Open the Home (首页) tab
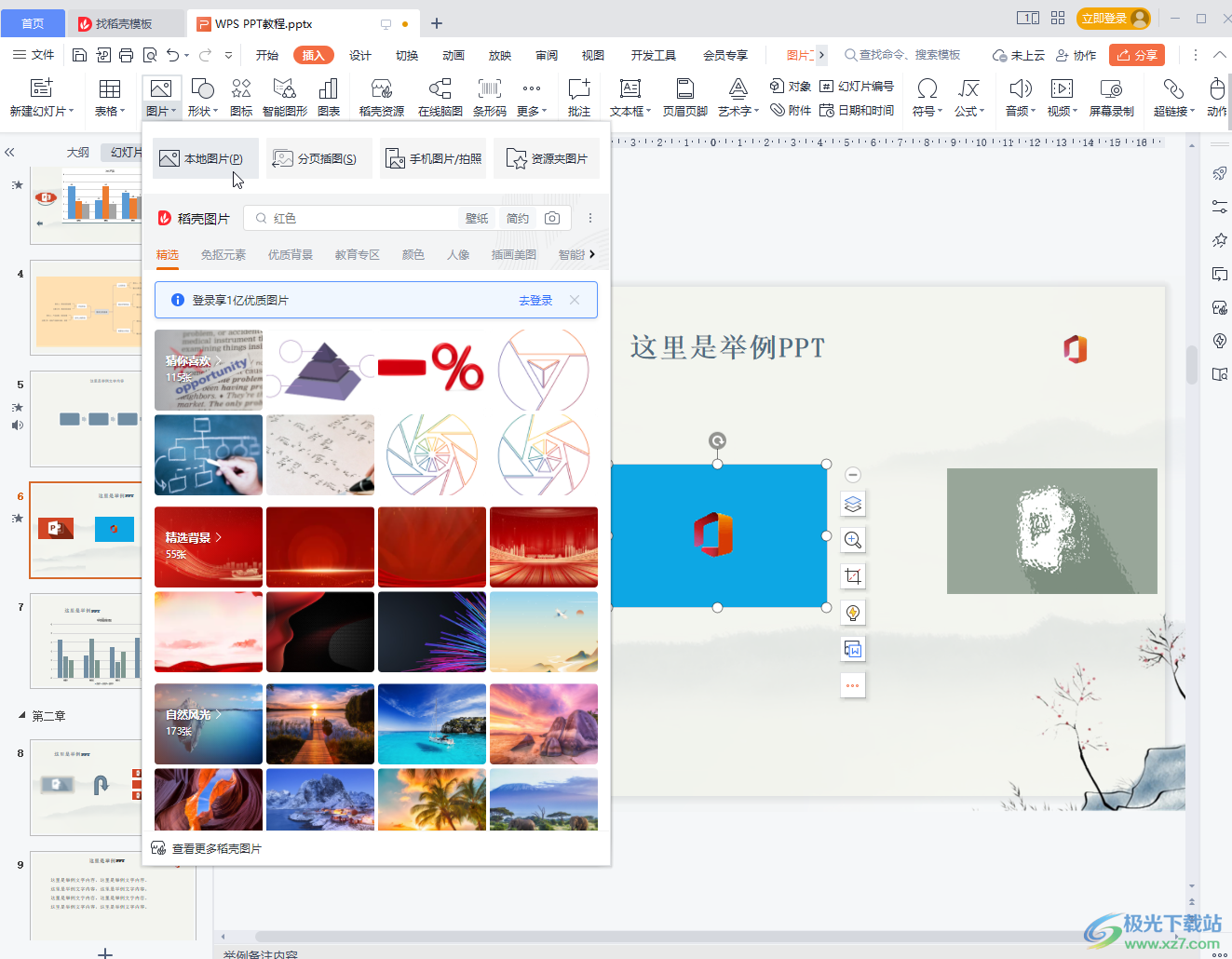Screen dimensions: 1232x959 coord(33,23)
